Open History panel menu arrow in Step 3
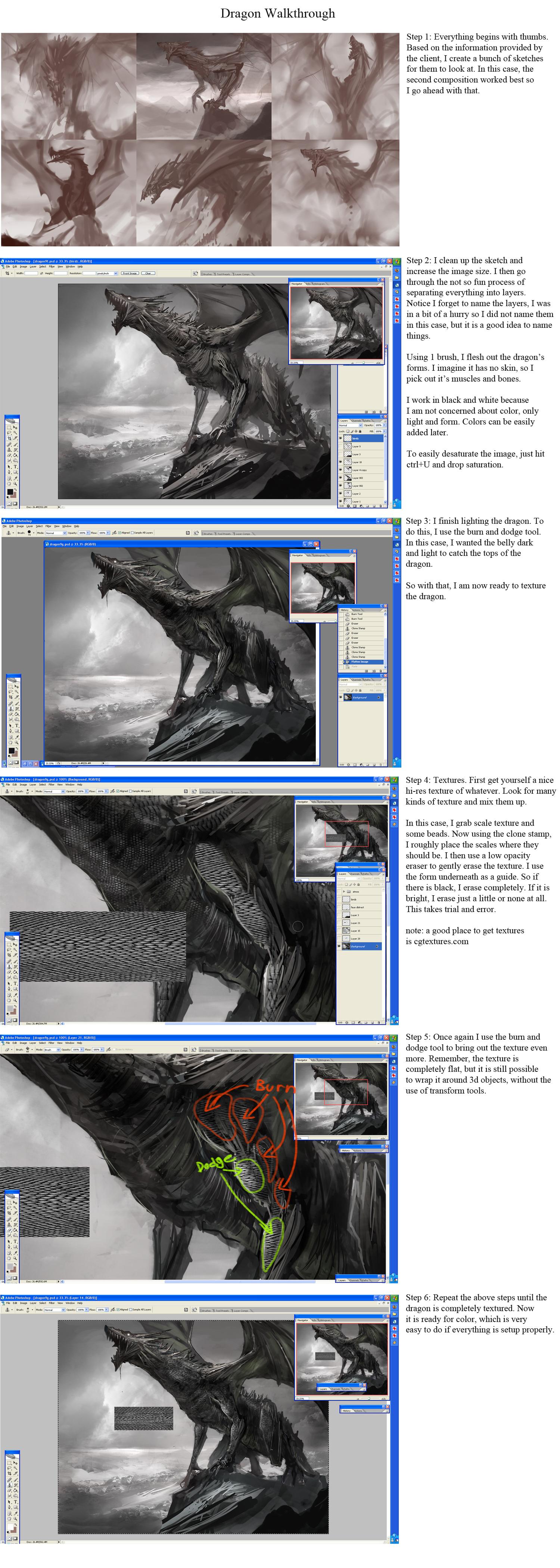Image resolution: width=560 pixels, height=1568 pixels. (385, 610)
